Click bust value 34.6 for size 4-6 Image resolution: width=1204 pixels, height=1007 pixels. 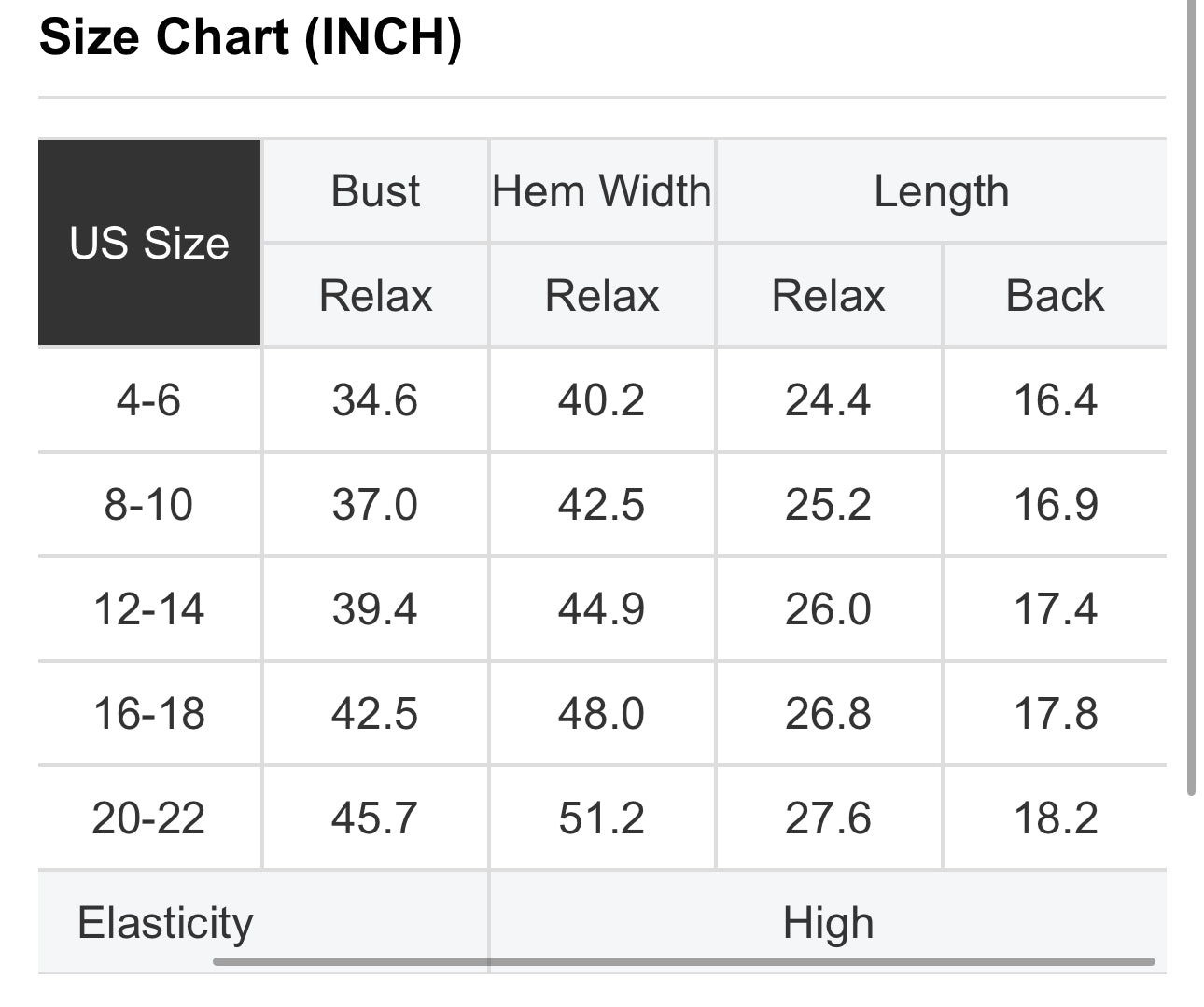point(375,400)
